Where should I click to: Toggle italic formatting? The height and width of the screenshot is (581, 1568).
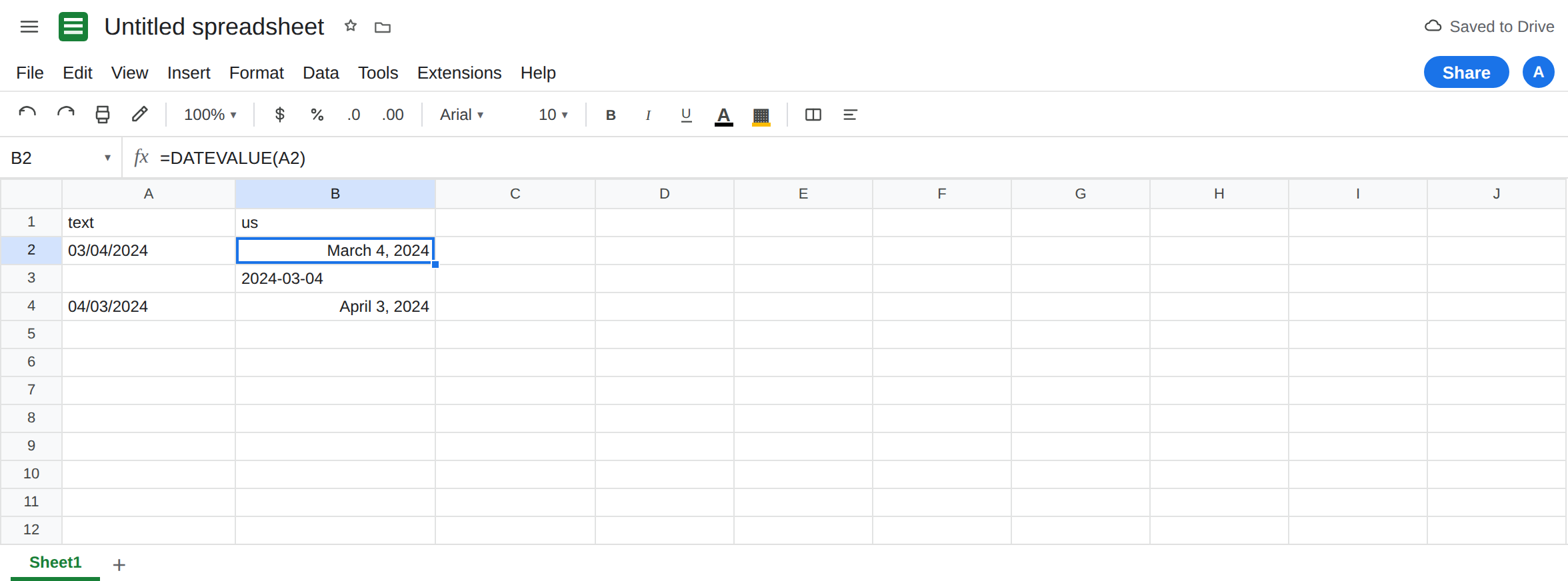(648, 115)
